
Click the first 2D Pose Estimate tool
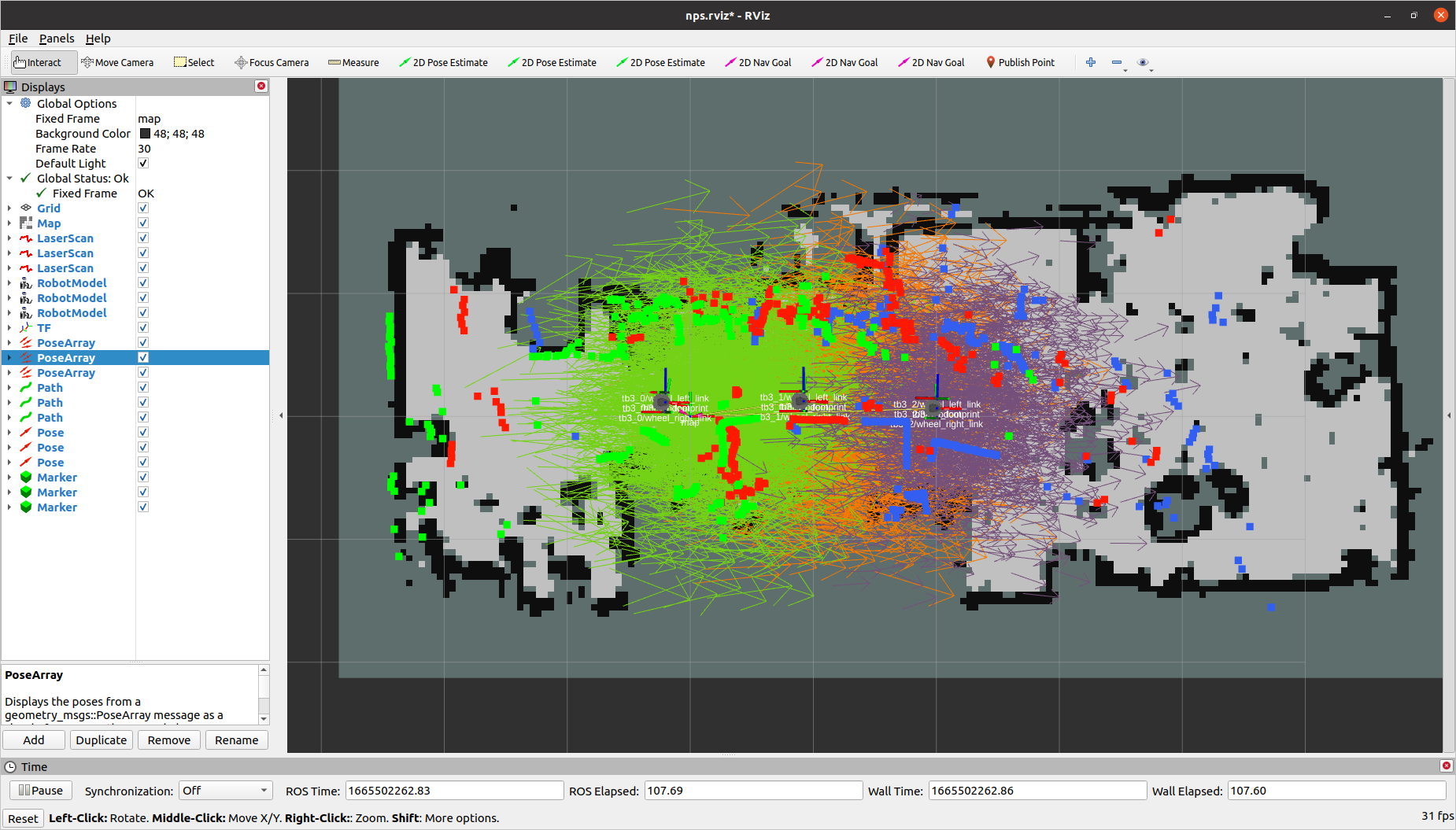click(x=443, y=62)
